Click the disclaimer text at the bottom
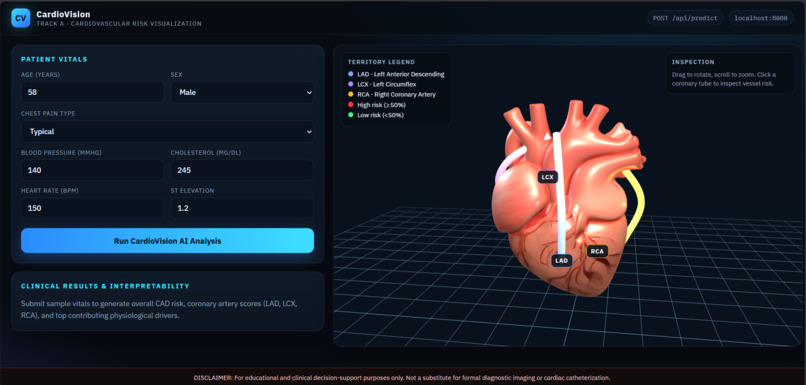Viewport: 806px width, 385px height. (x=402, y=377)
